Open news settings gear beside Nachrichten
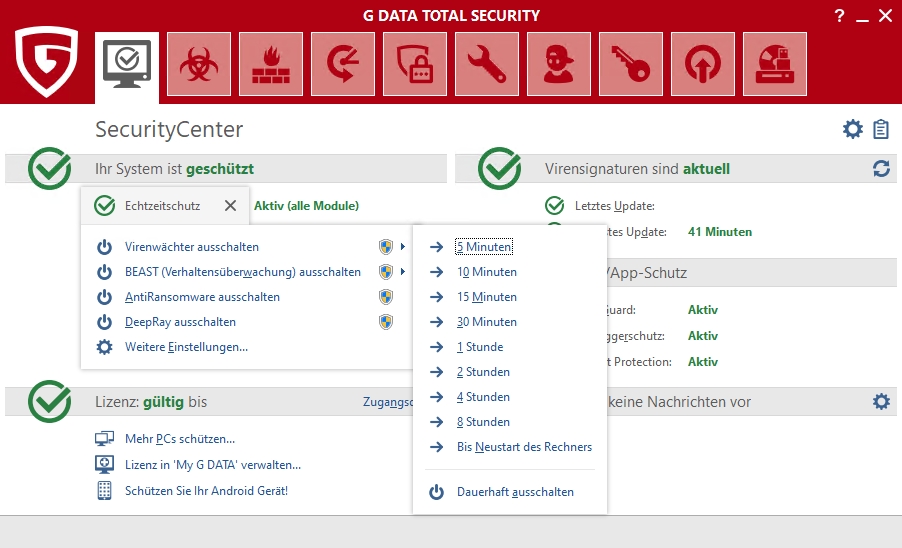Screen dimensions: 902x548 881,401
